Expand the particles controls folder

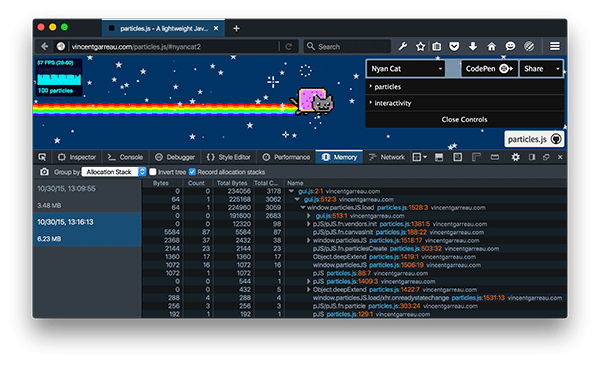pos(465,87)
